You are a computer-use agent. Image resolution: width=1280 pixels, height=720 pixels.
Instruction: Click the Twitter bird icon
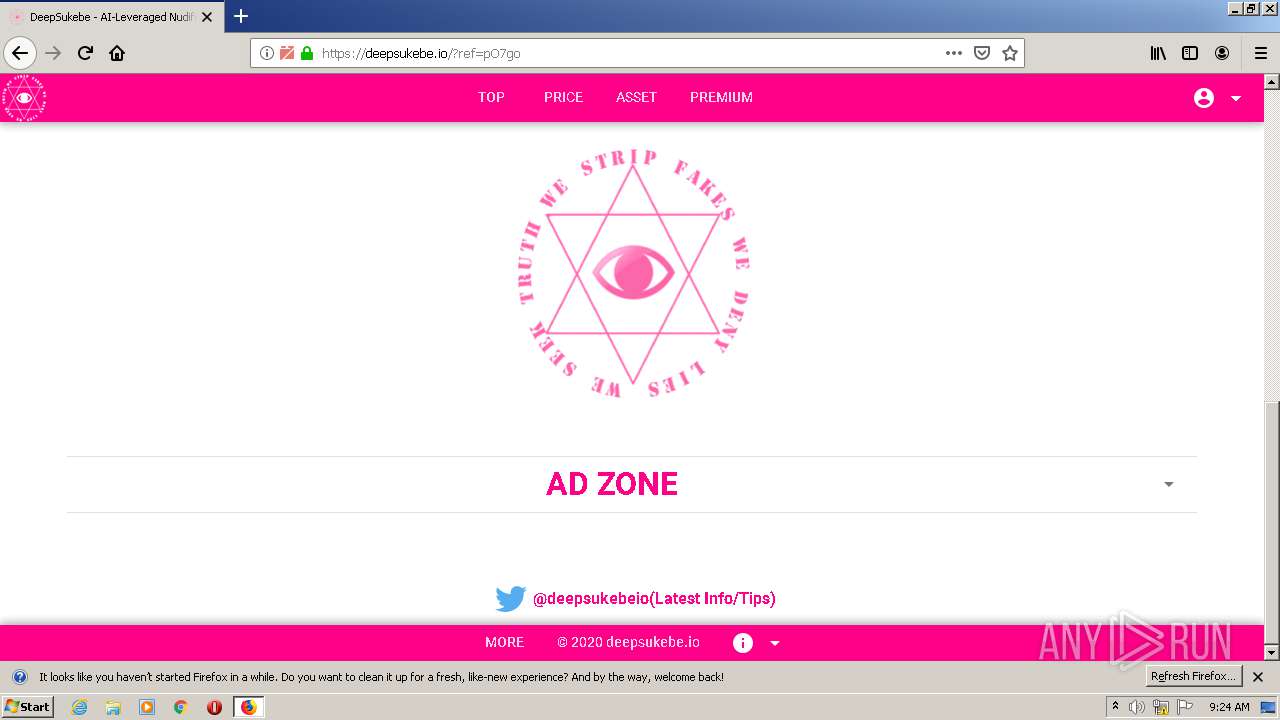pos(511,599)
